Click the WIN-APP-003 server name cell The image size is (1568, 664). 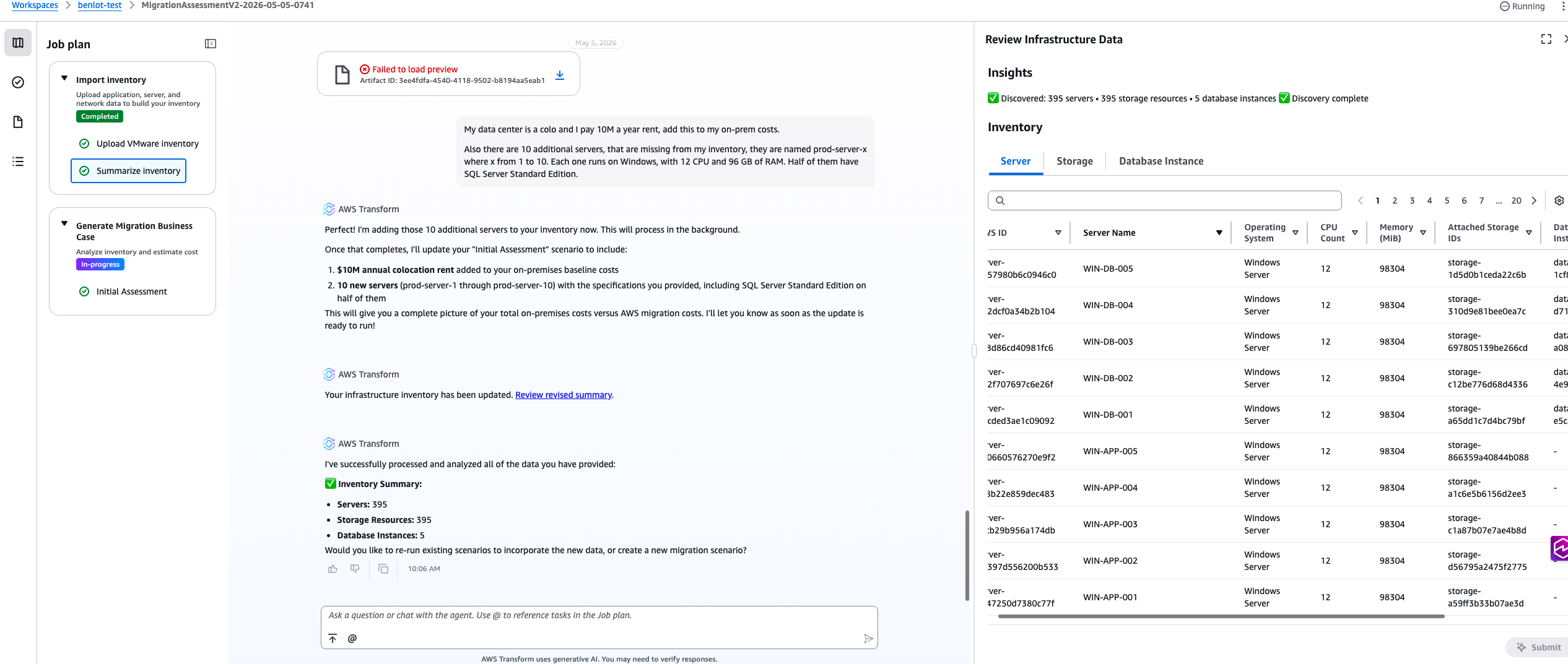point(1110,524)
